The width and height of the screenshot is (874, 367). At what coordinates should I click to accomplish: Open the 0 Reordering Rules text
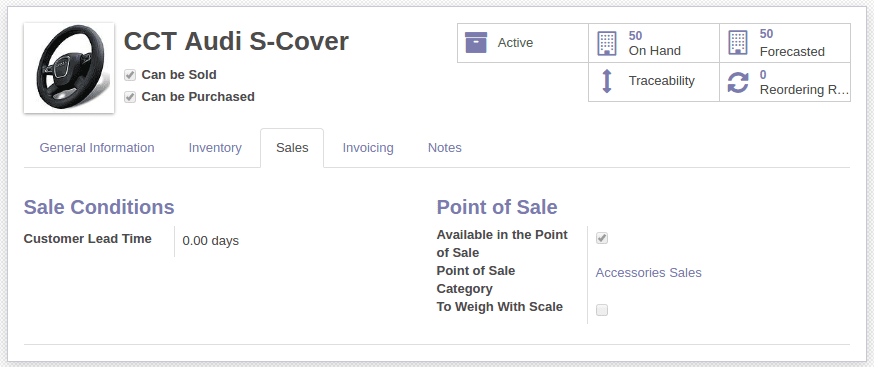804,82
